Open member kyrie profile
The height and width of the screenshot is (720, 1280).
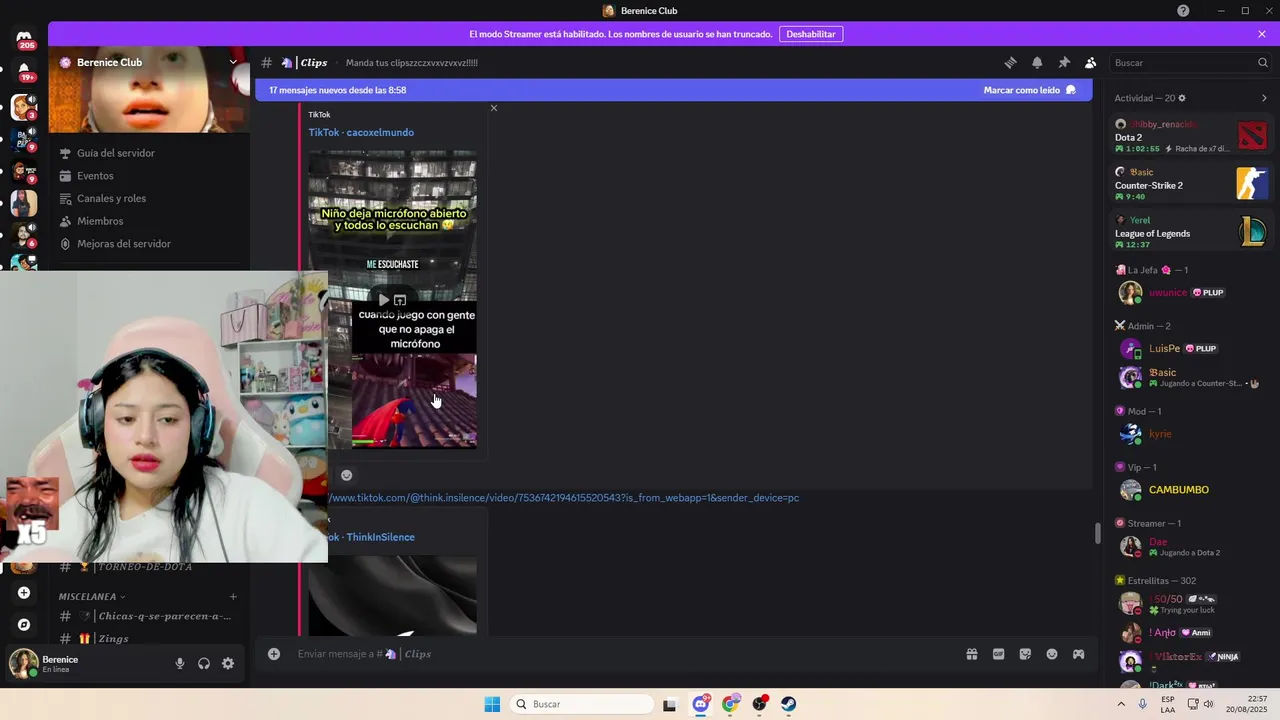tap(1191, 434)
